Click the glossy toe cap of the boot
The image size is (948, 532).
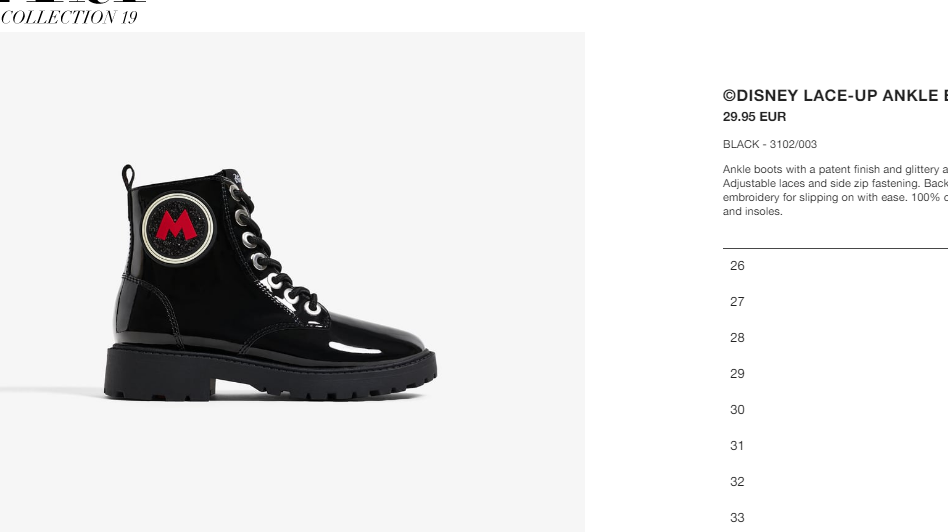375,339
